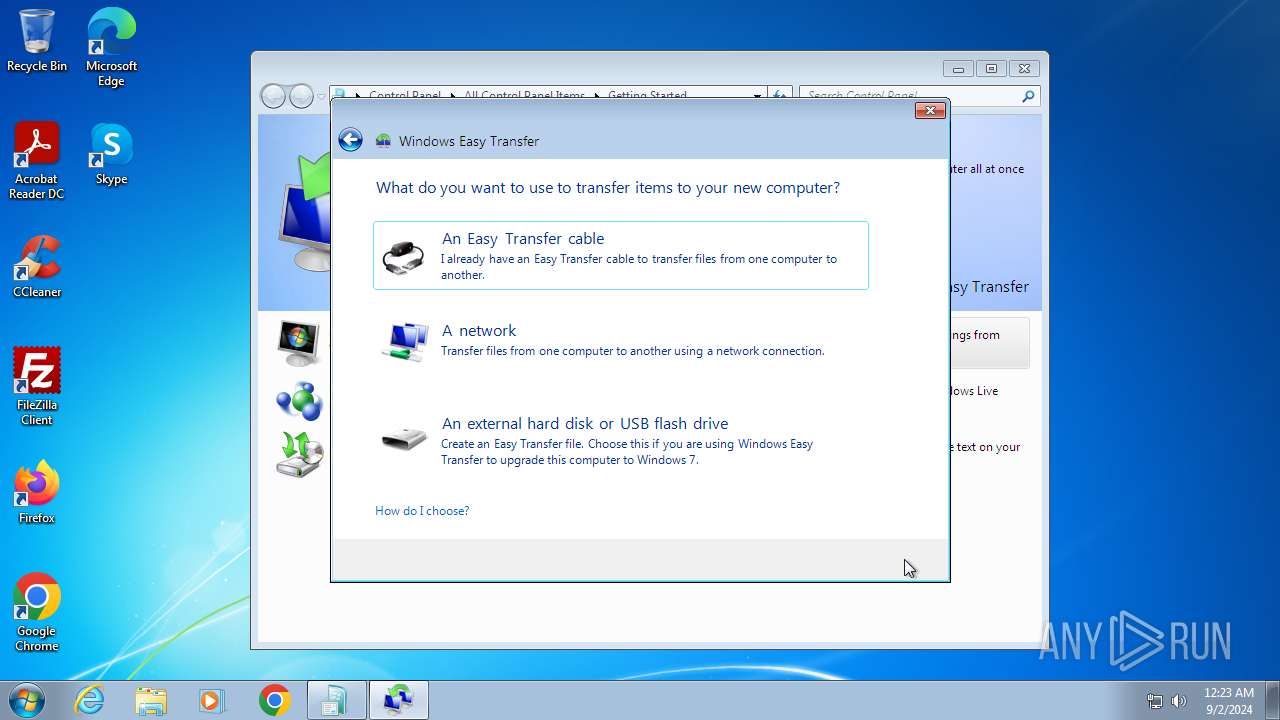
Task: Launch Internet Explorer from the taskbar
Action: (x=90, y=700)
